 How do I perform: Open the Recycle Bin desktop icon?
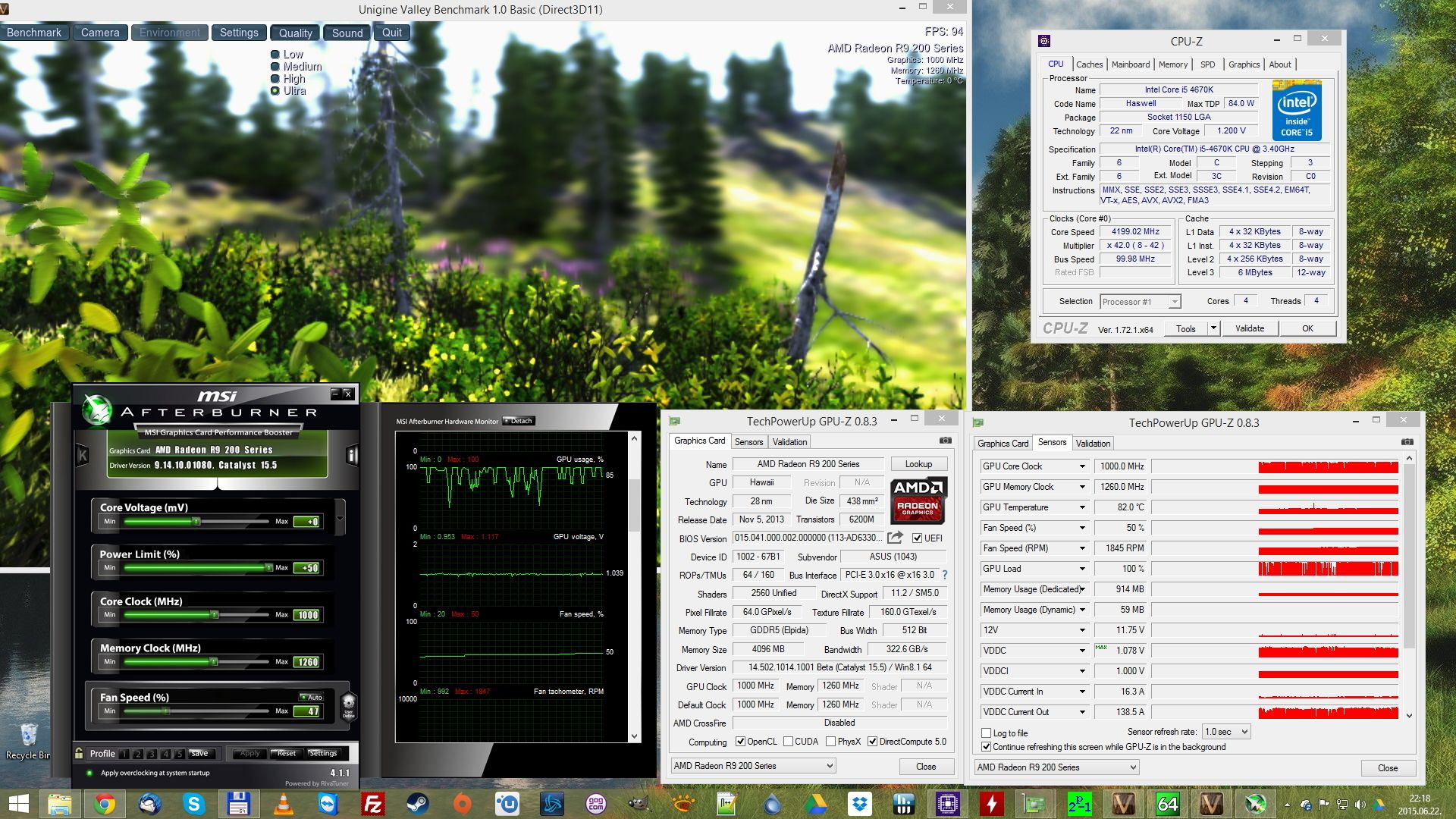tap(28, 741)
